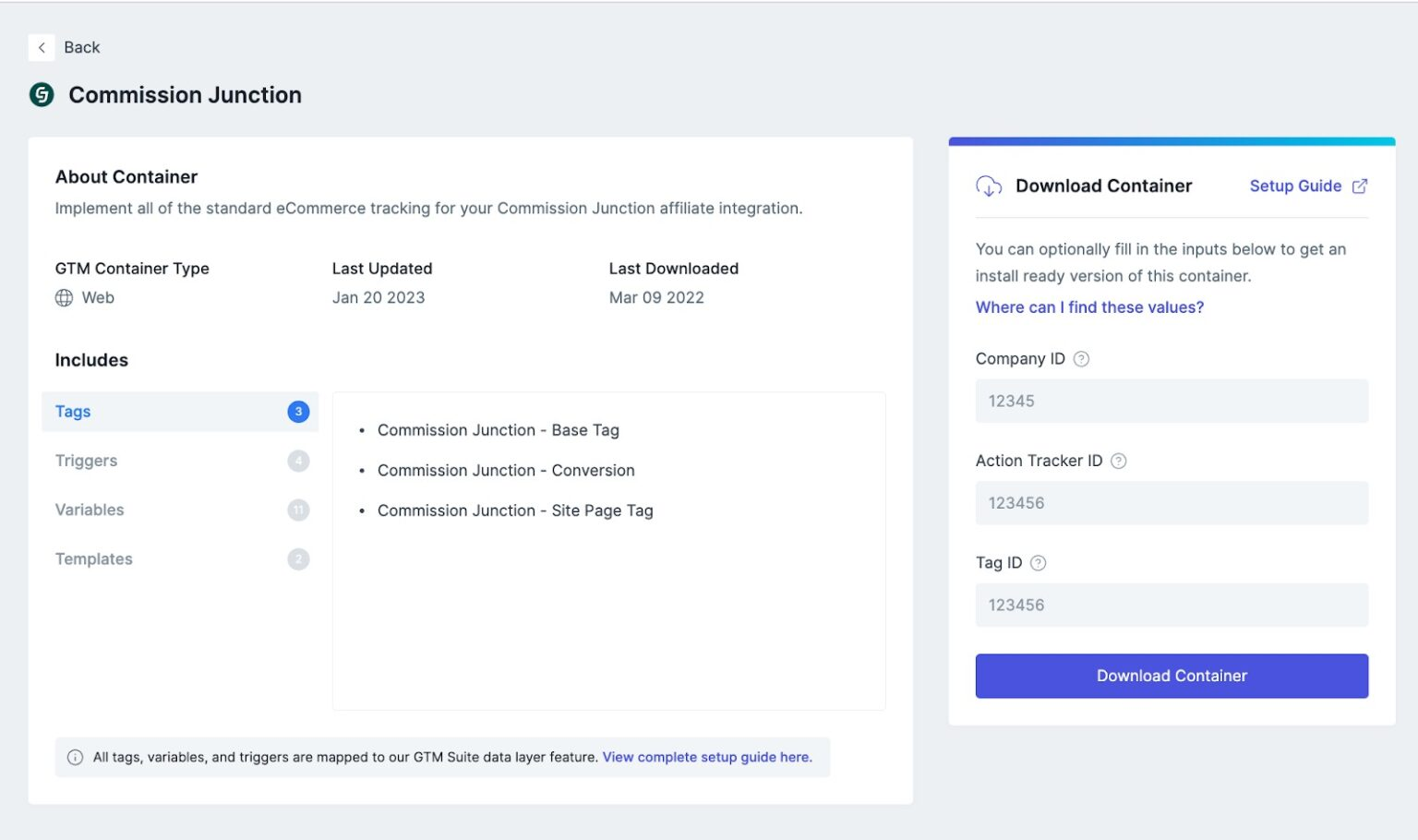Focus the Company ID input field
The height and width of the screenshot is (840, 1418).
1172,401
